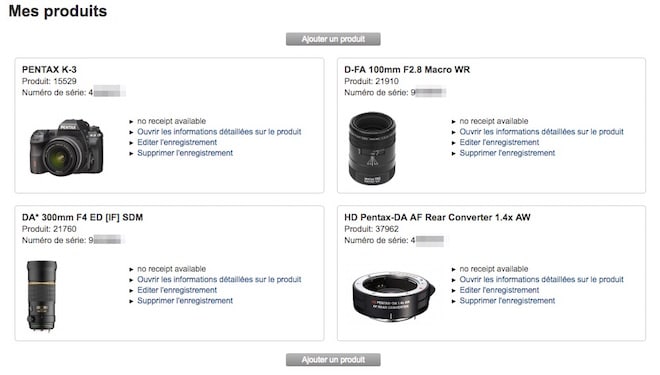
Task: Click the DA* 300mm F4 lens image
Action: tap(42, 296)
